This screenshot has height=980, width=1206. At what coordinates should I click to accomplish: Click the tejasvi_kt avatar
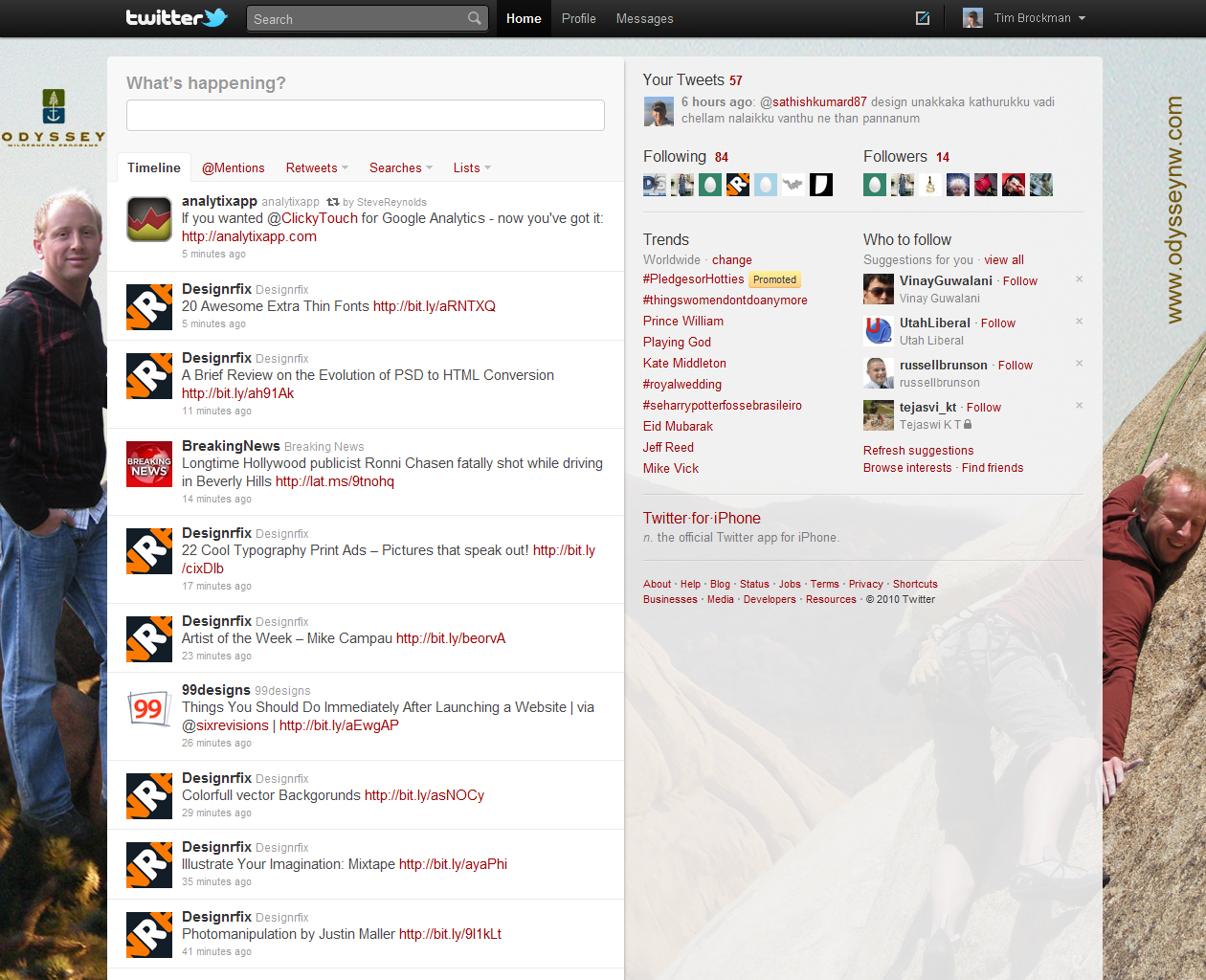click(879, 415)
